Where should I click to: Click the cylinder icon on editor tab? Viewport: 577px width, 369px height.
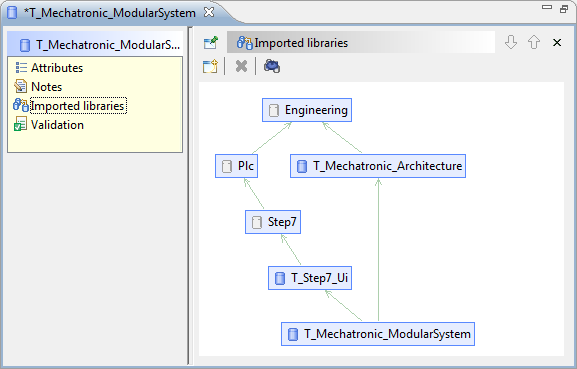click(x=12, y=13)
